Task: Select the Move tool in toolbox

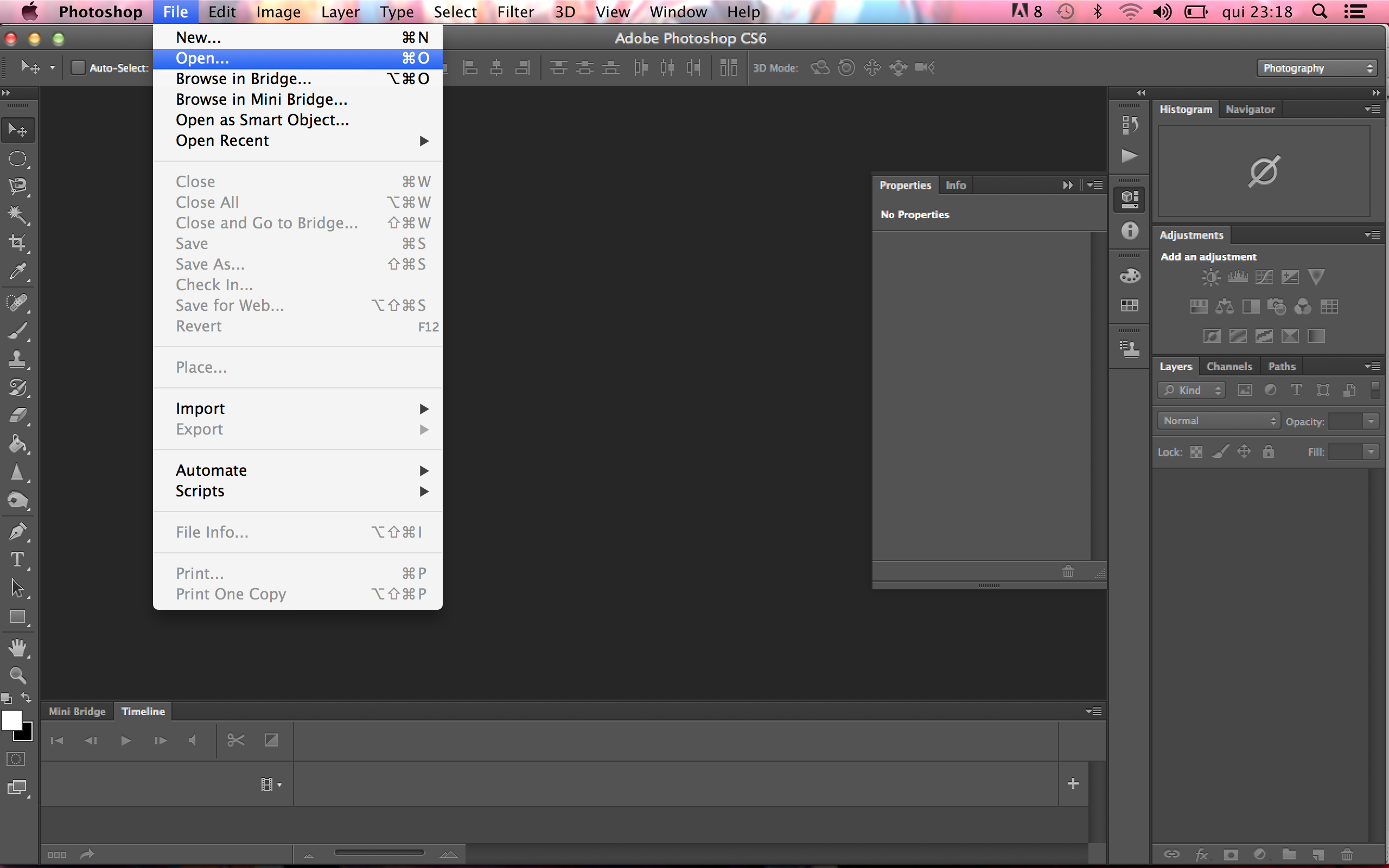Action: pyautogui.click(x=17, y=130)
